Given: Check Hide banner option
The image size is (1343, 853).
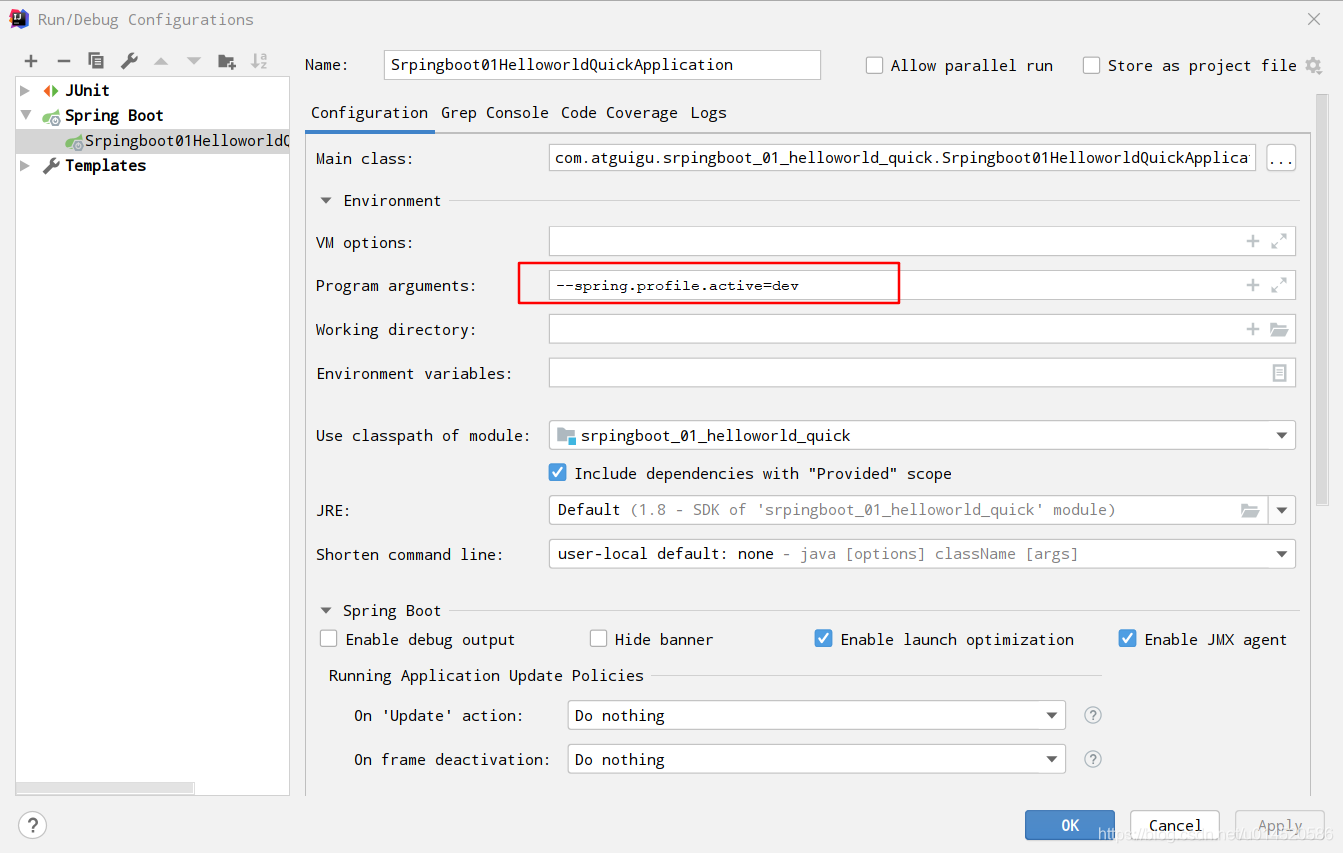Looking at the screenshot, I should (x=598, y=638).
